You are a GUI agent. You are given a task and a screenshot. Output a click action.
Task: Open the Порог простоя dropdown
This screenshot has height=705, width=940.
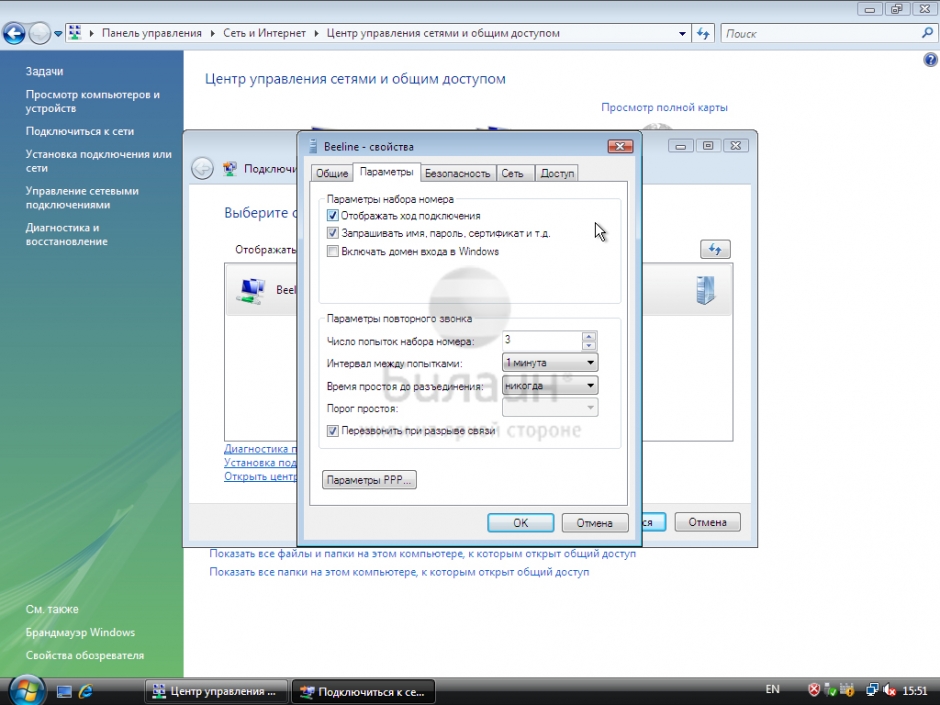click(x=550, y=408)
